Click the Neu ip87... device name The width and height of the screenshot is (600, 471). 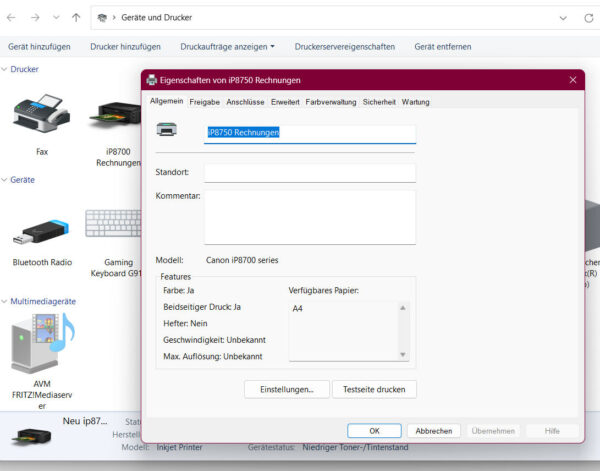[x=85, y=421]
